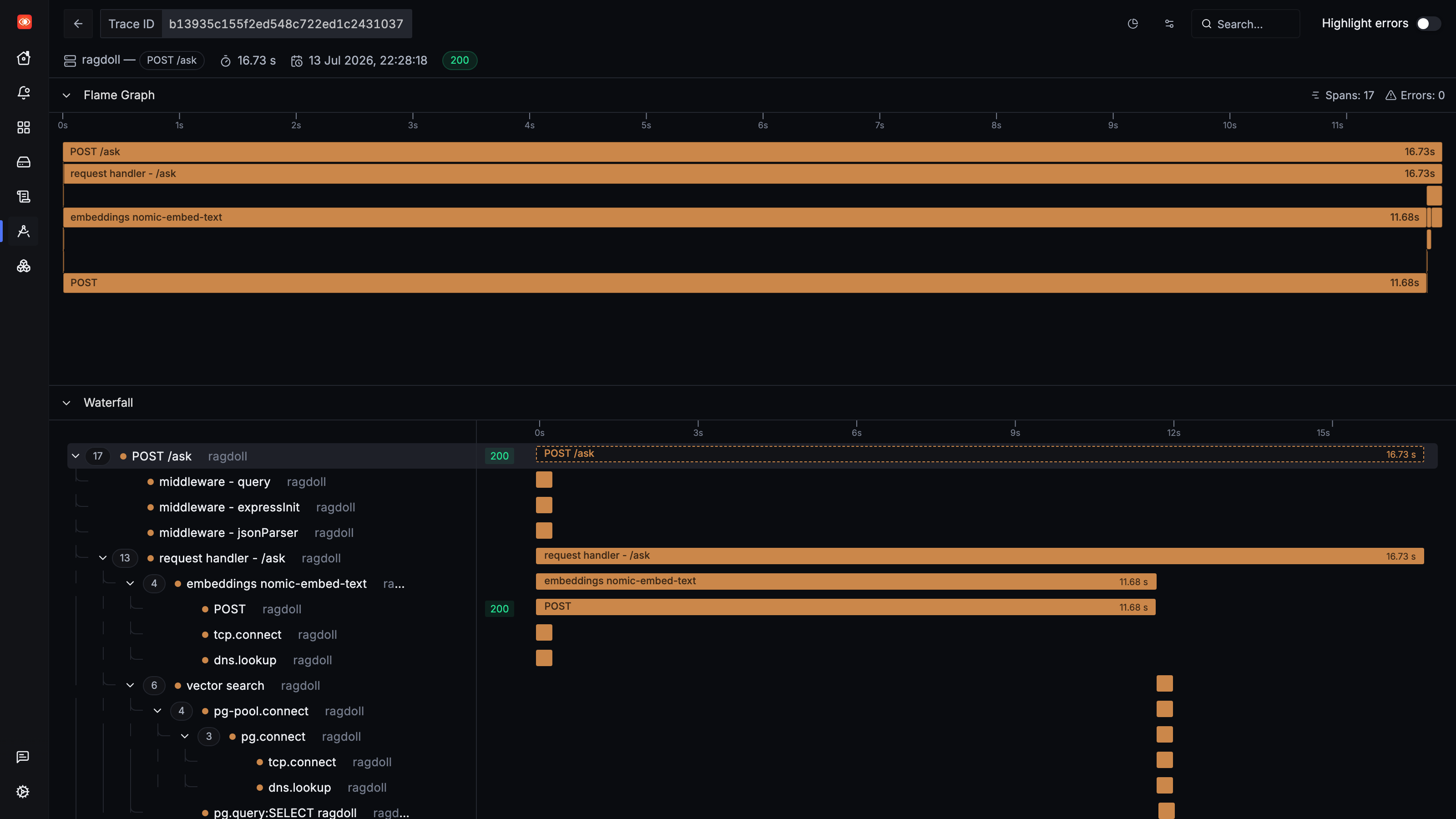Open the stacked cubes icon in the sidebar
The width and height of the screenshot is (1456, 819).
(x=24, y=266)
